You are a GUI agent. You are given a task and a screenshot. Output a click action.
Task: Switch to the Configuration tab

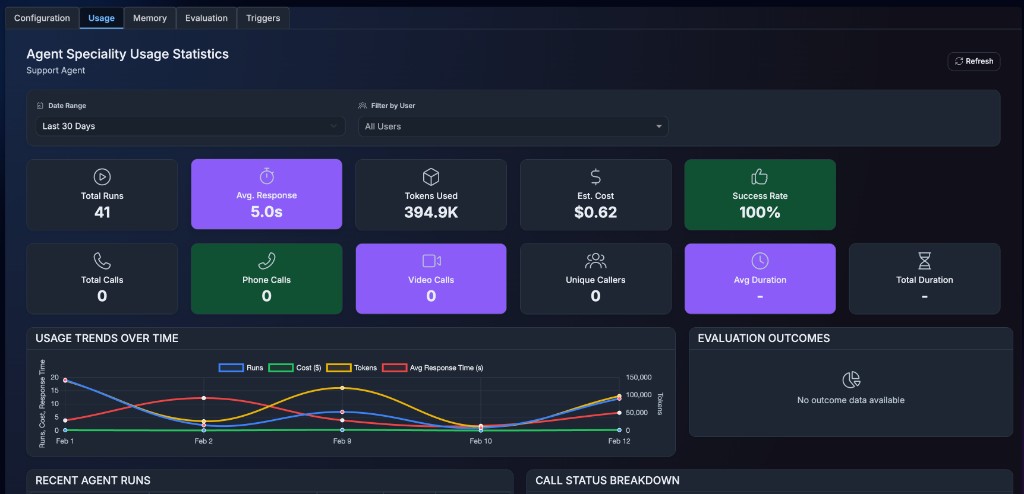coord(42,18)
